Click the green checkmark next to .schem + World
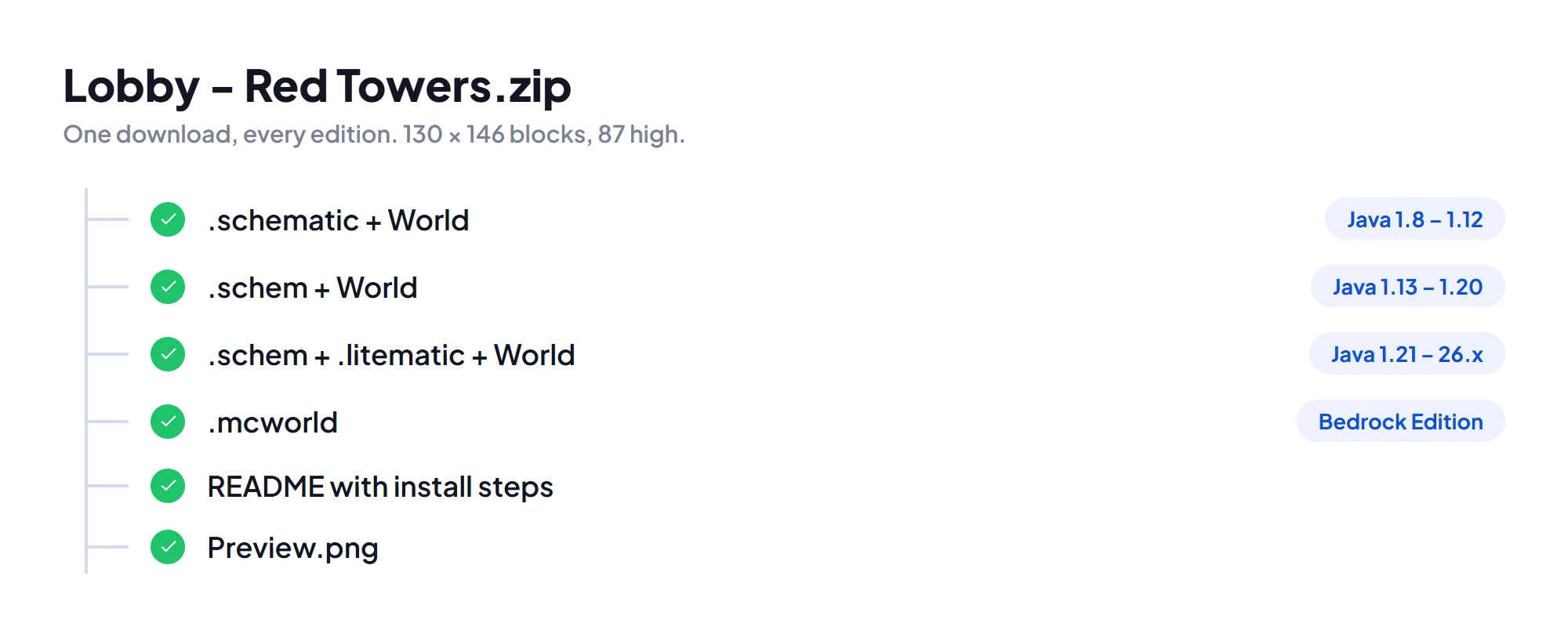The image size is (1568, 630). 168,287
